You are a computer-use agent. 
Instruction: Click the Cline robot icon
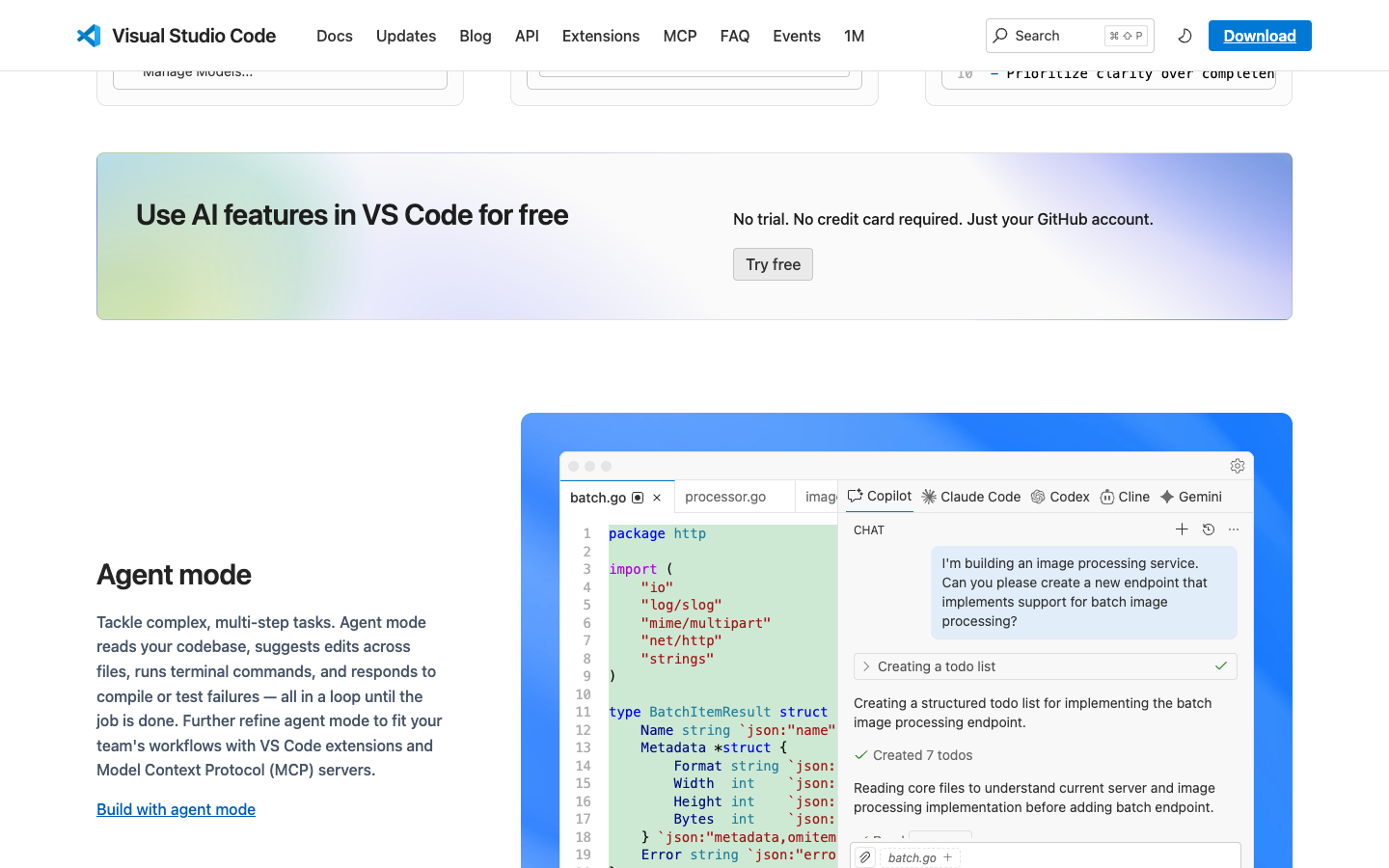point(1106,497)
